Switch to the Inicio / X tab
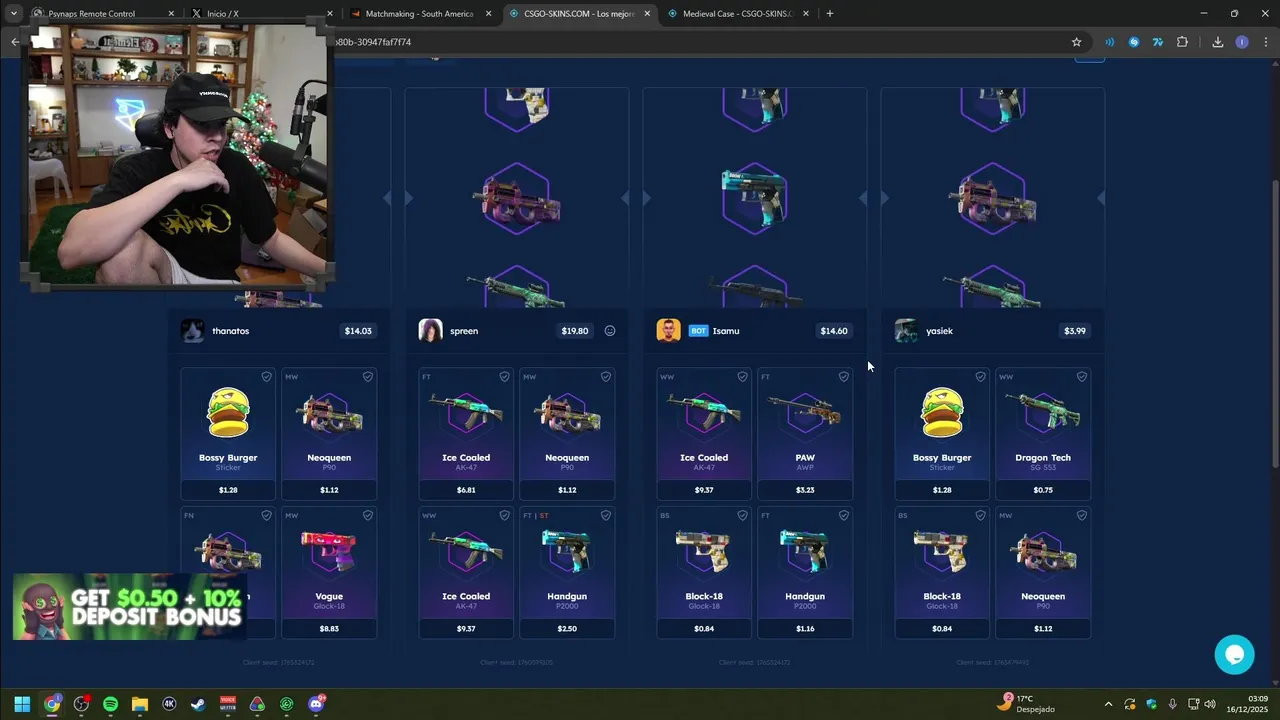The height and width of the screenshot is (720, 1280). coord(261,14)
